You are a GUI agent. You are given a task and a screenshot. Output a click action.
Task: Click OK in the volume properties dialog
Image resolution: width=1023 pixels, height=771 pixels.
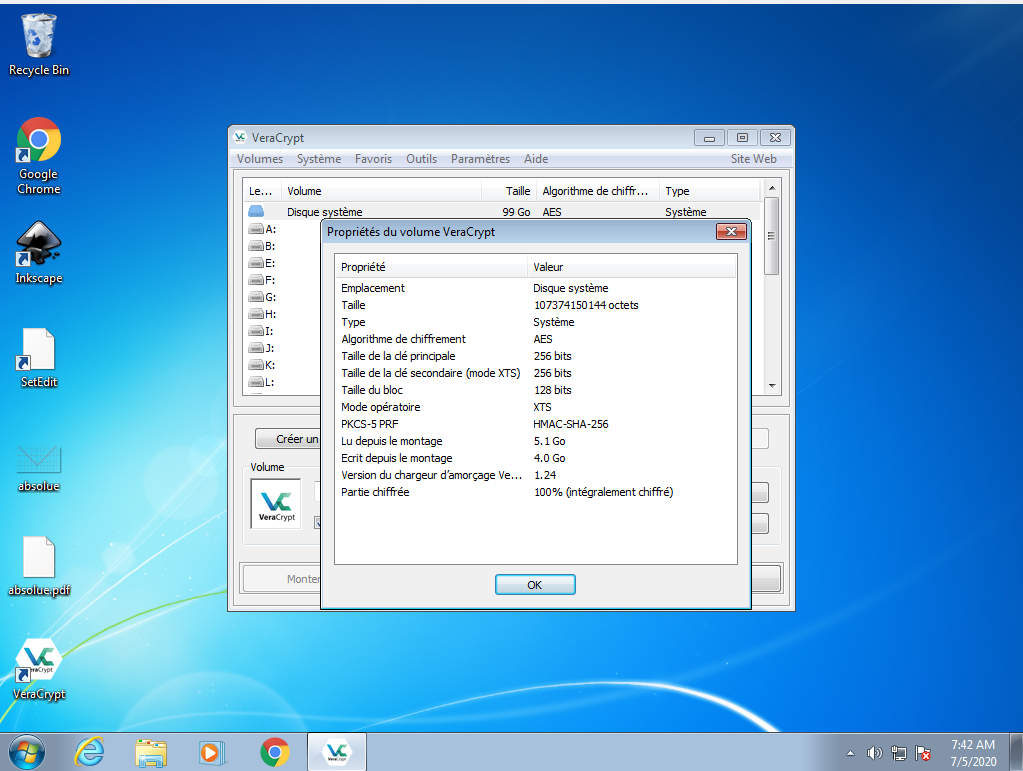[535, 585]
